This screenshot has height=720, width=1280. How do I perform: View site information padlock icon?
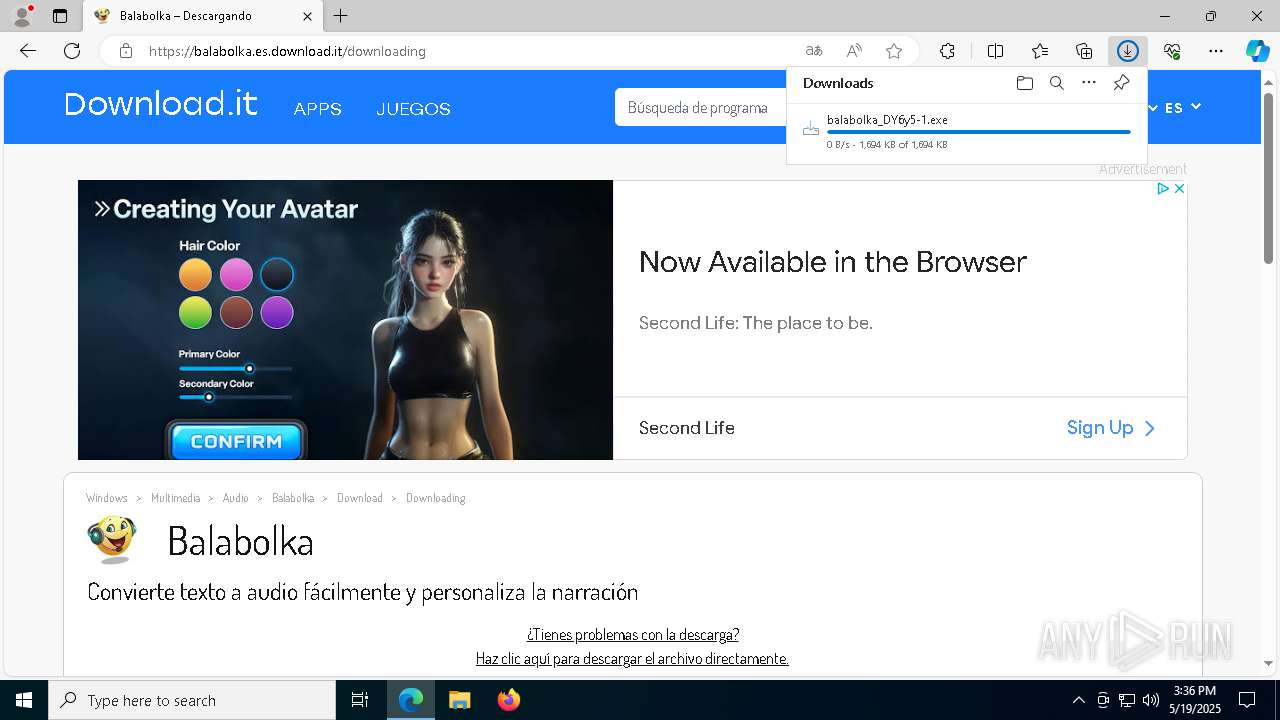(126, 51)
